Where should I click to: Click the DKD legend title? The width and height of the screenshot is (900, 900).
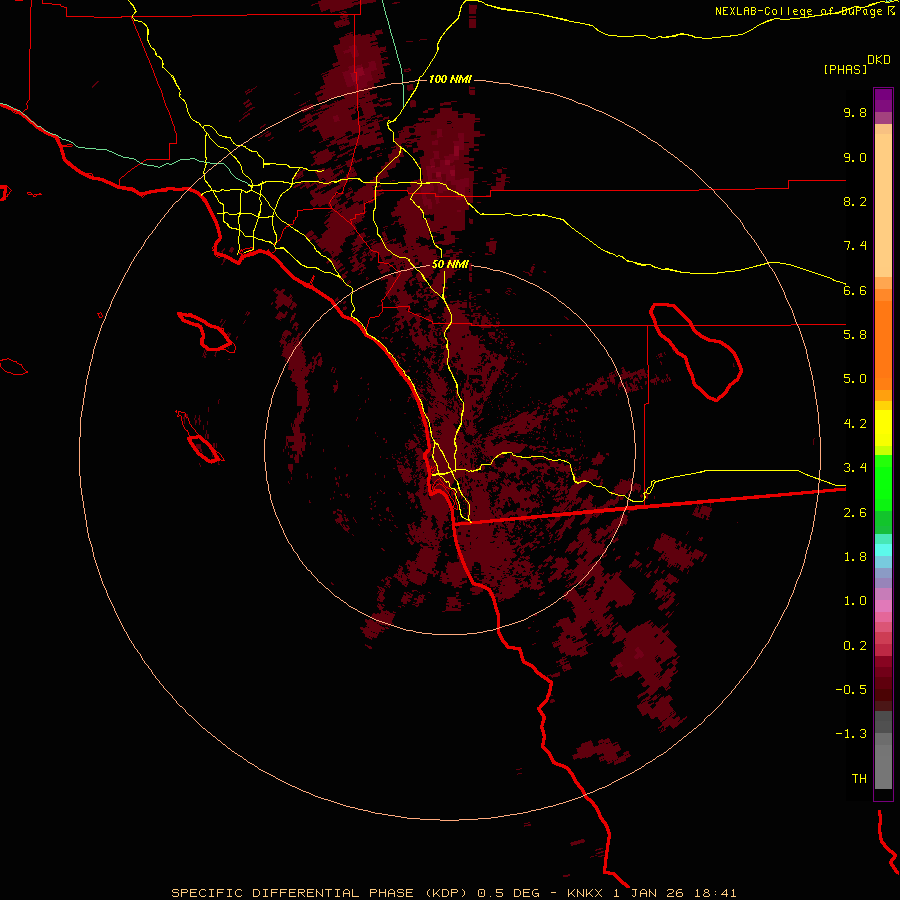click(x=879, y=60)
